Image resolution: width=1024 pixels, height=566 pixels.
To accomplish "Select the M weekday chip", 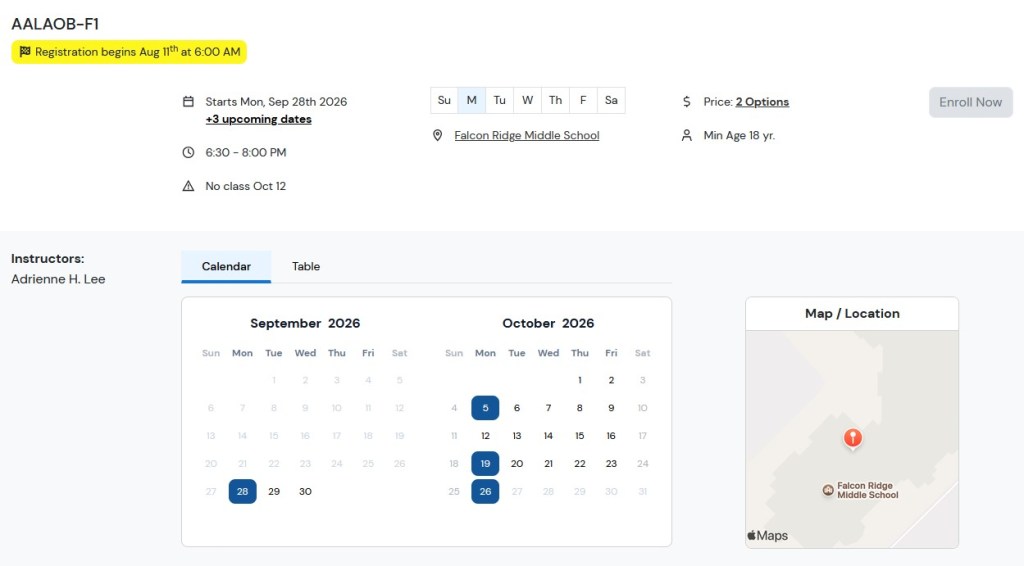I will click(x=472, y=101).
